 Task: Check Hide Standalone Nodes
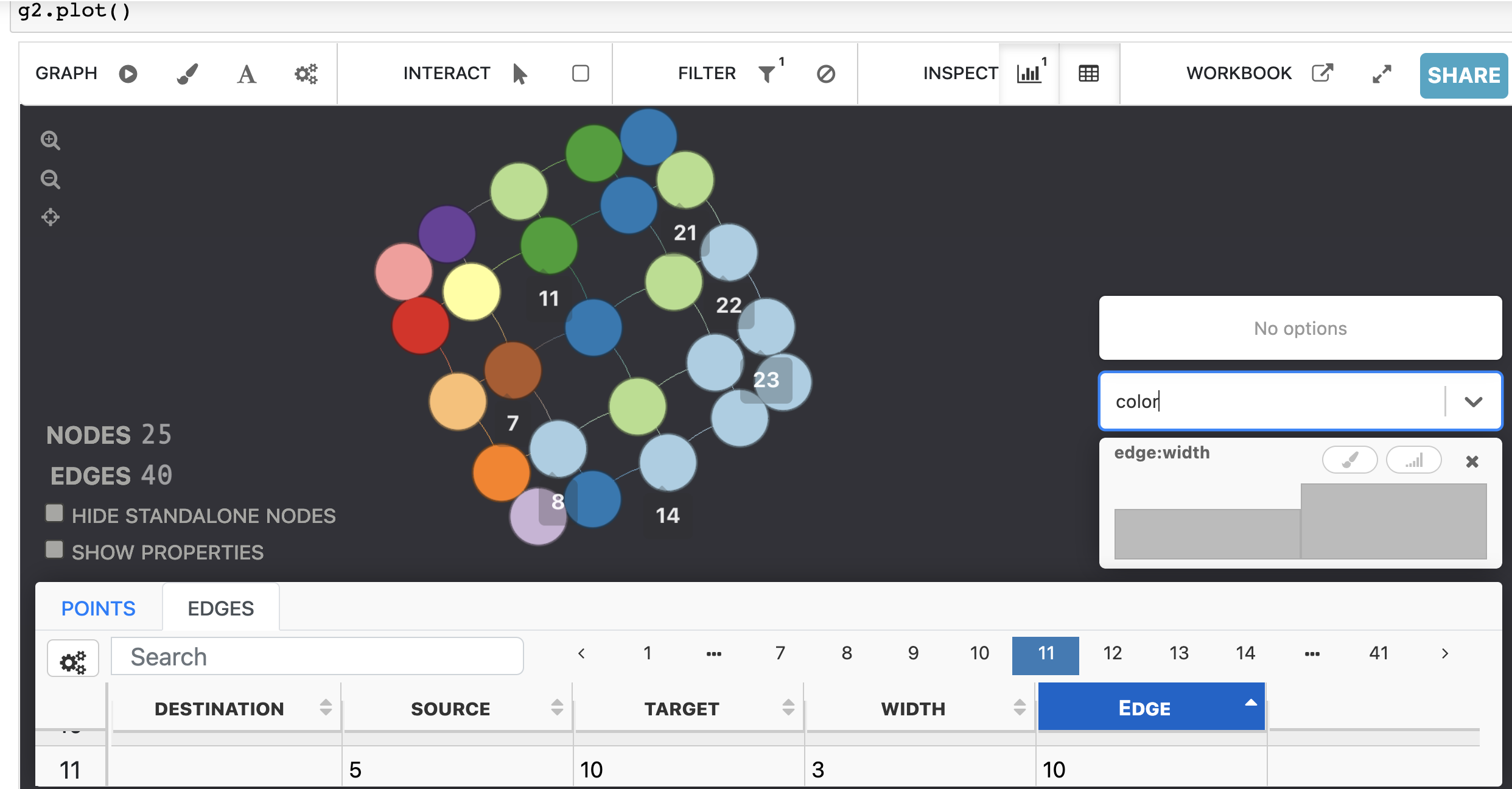(x=55, y=513)
